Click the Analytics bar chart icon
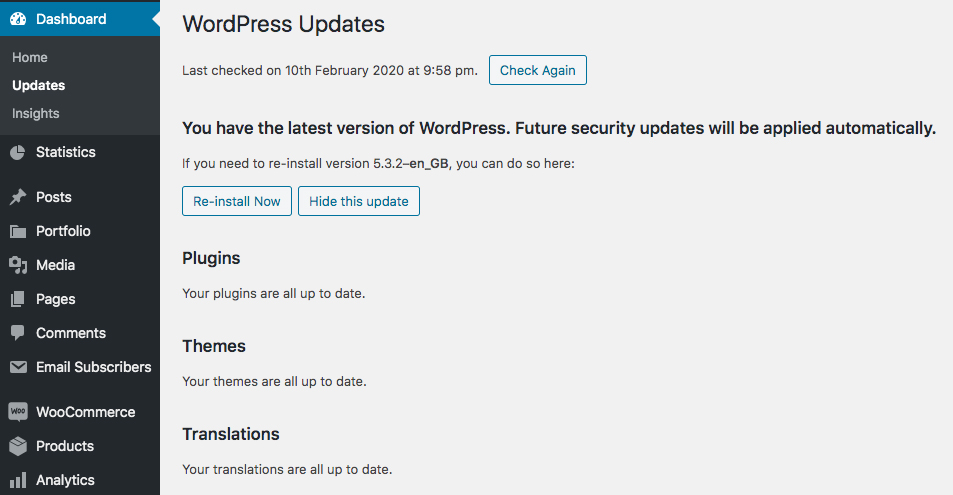 [x=18, y=480]
